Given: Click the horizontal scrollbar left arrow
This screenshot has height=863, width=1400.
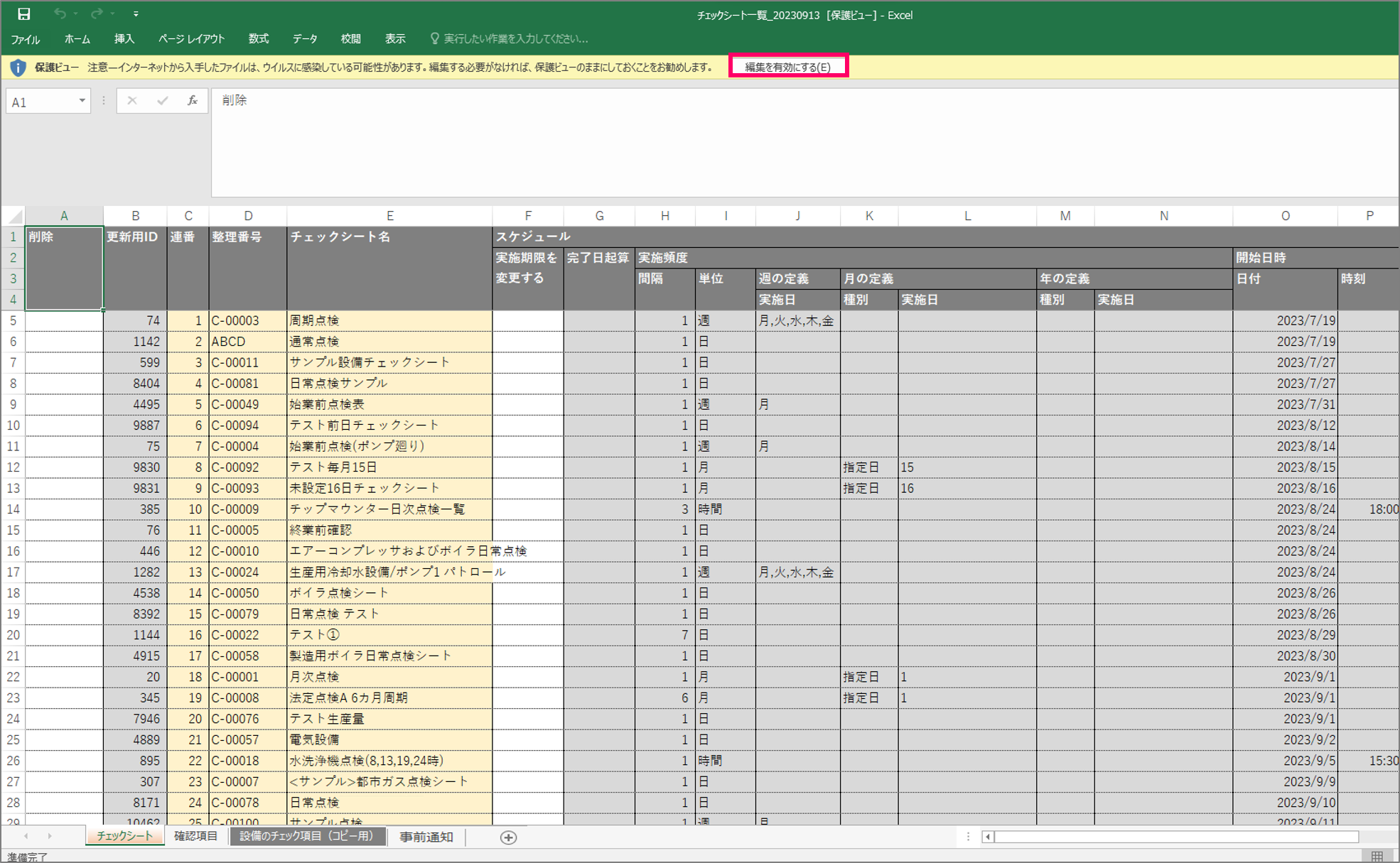Looking at the screenshot, I should coord(988,837).
